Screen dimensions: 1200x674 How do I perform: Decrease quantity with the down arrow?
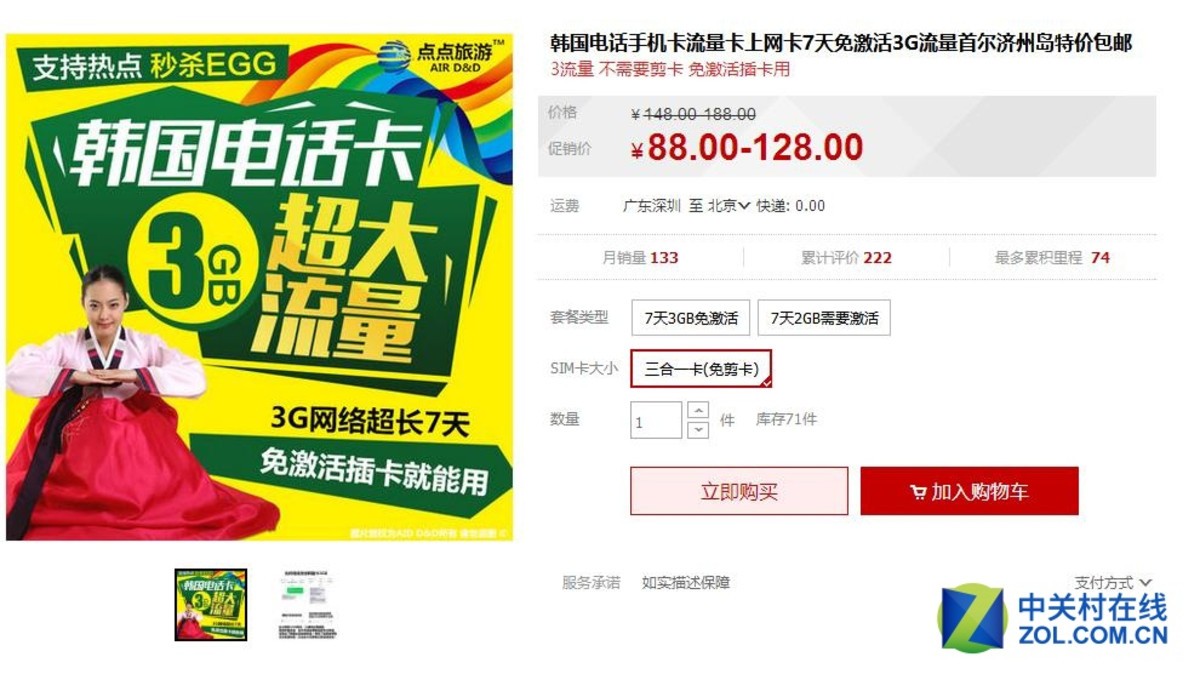[698, 430]
